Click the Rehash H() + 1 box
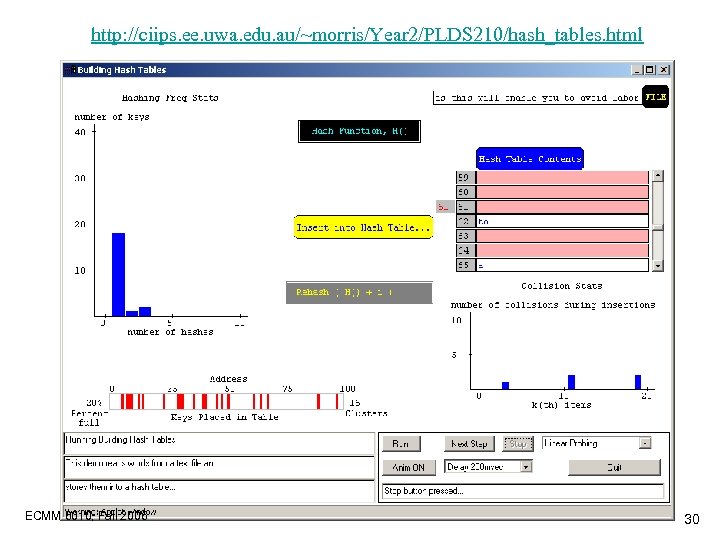 (x=359, y=292)
